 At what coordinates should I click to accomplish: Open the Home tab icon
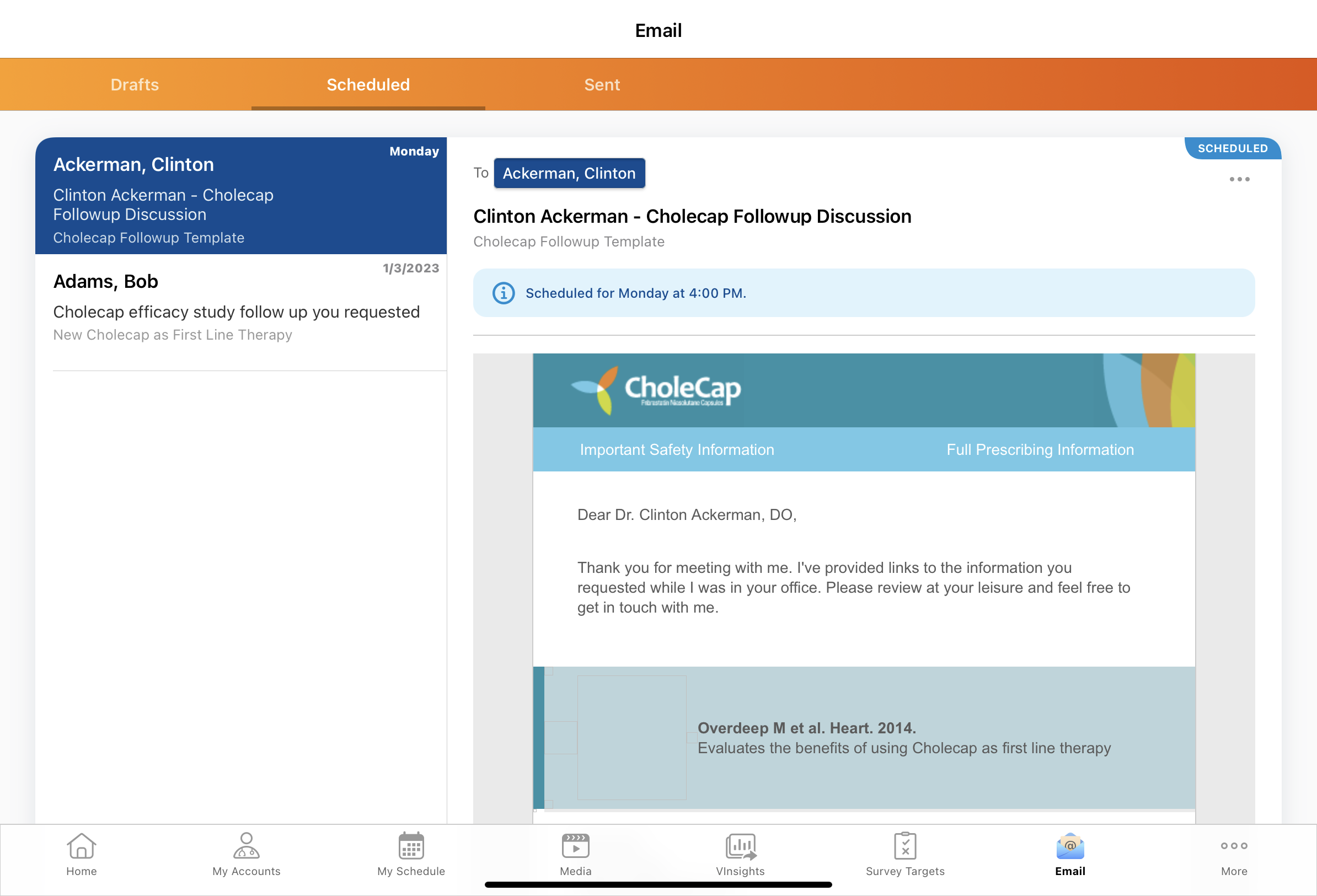coord(81,846)
